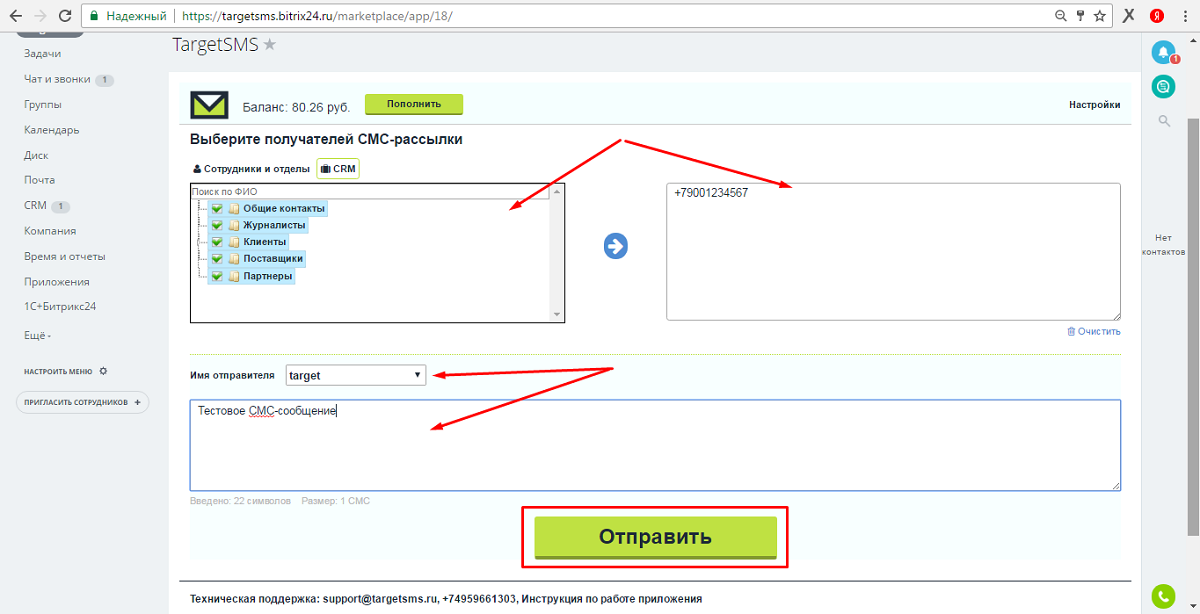Add TargetSMS to favorites with the star
Screen dimensions: 1200x614
[270, 45]
